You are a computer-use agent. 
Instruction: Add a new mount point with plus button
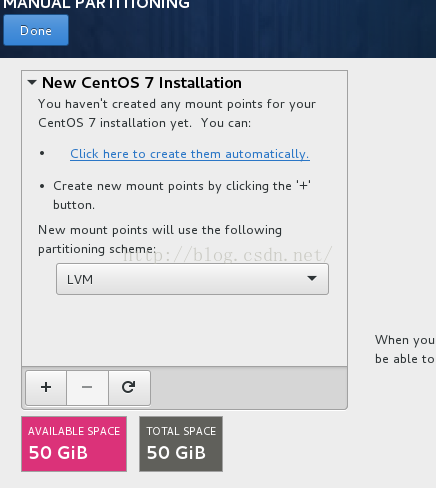point(46,387)
